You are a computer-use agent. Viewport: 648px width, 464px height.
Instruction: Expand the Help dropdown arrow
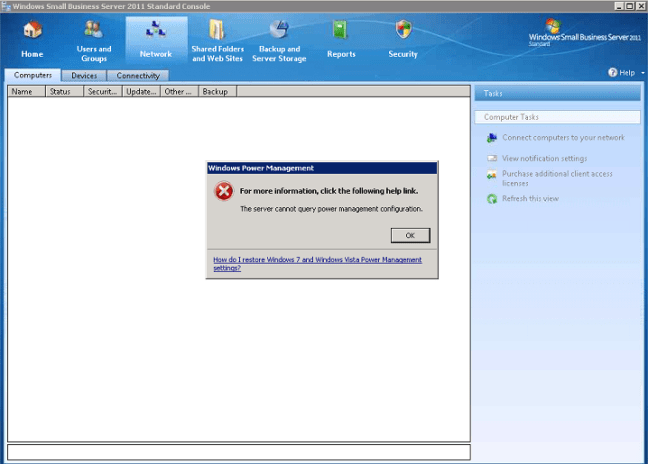[643, 73]
